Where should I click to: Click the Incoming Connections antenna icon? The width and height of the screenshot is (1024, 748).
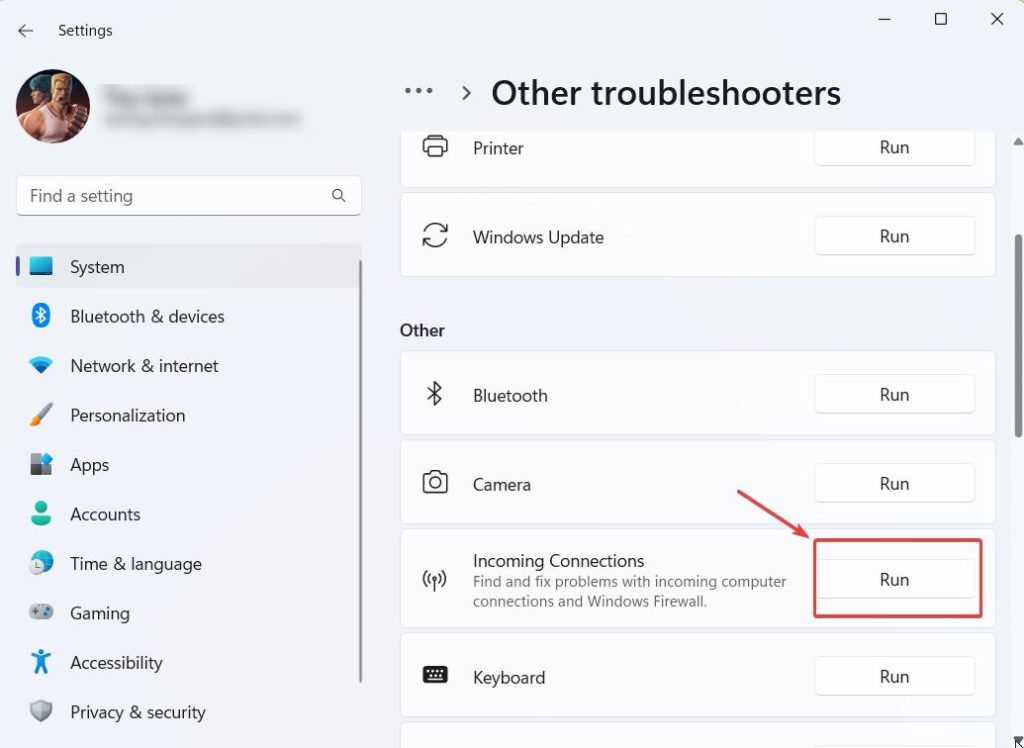click(434, 579)
